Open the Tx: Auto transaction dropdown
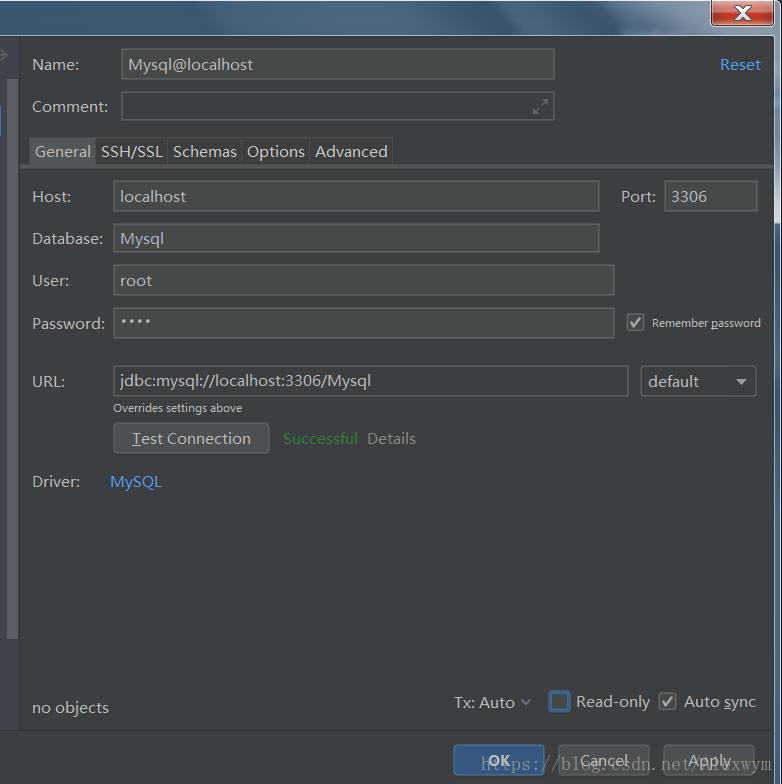This screenshot has height=784, width=782. click(492, 702)
